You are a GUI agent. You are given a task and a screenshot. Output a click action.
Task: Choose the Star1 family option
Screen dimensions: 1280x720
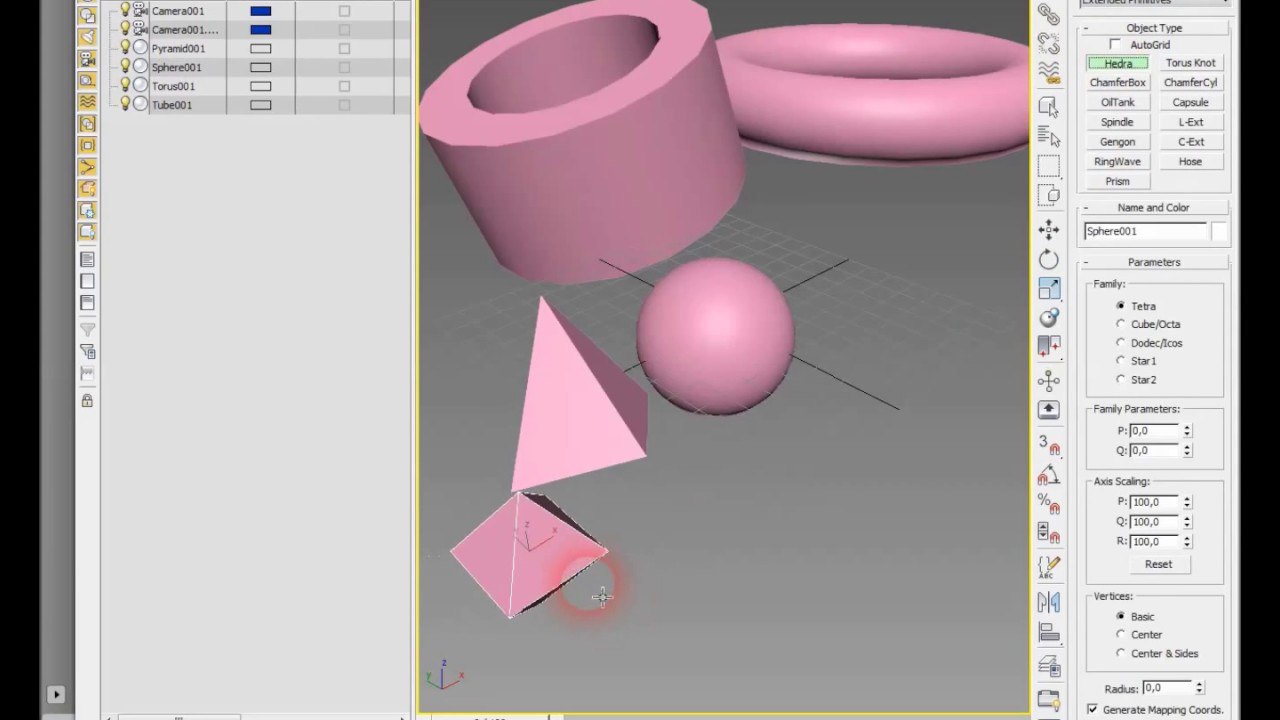1120,361
